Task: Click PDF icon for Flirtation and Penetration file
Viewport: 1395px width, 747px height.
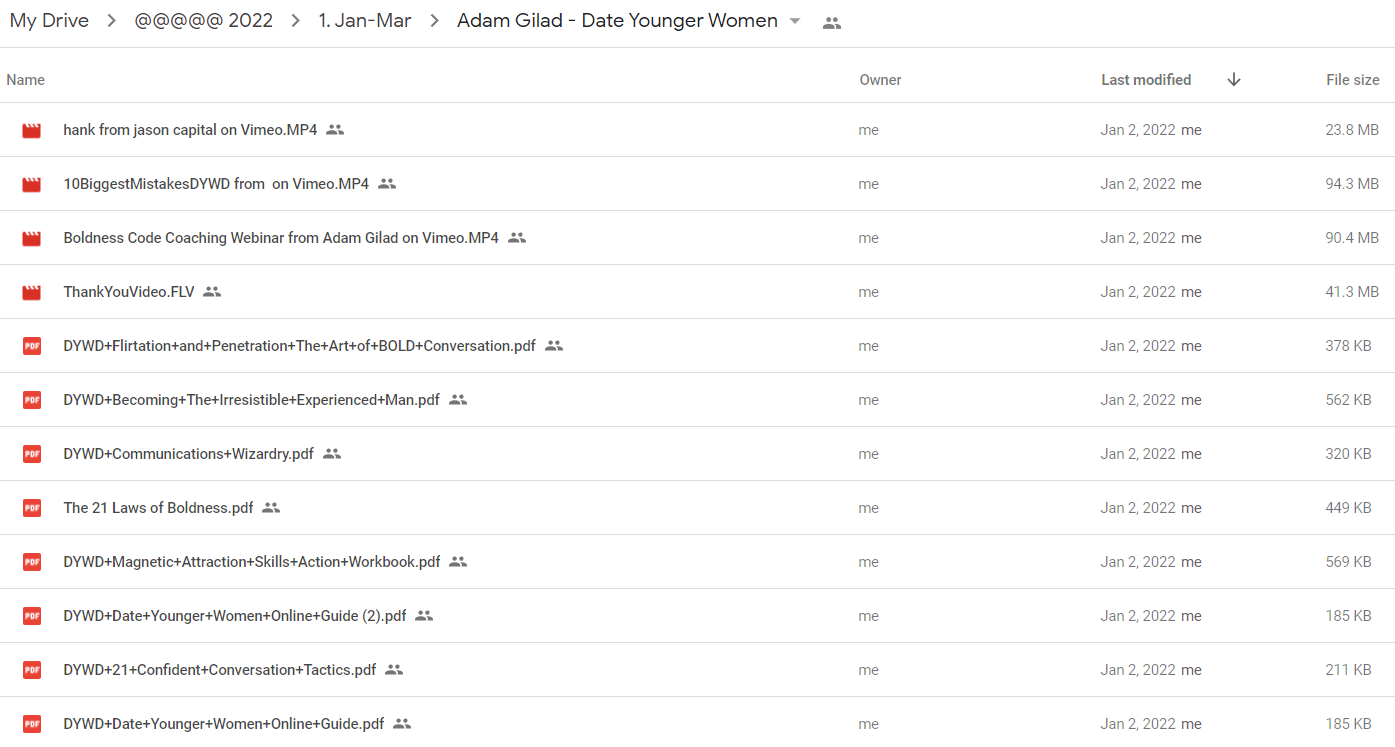Action: 32,346
